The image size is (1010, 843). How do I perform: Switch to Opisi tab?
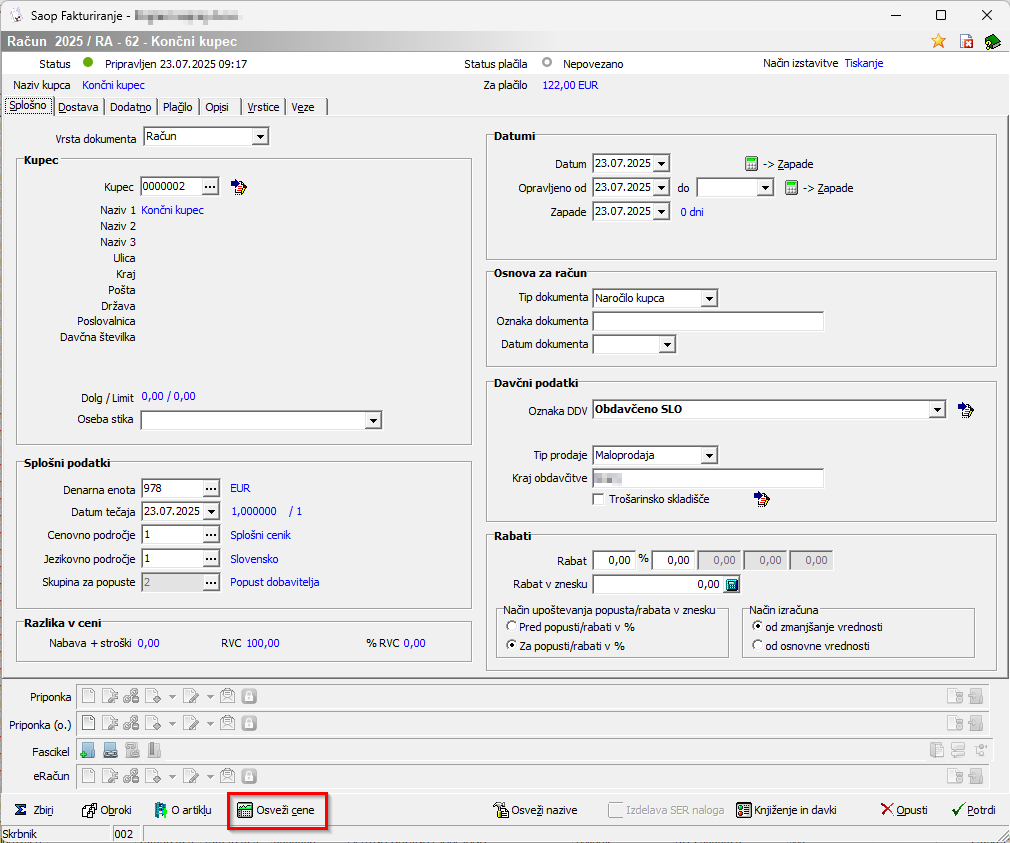[217, 108]
